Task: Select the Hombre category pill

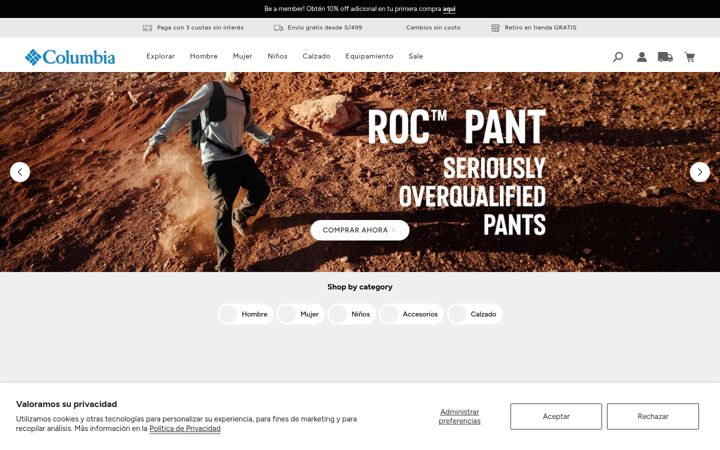Action: click(x=245, y=314)
